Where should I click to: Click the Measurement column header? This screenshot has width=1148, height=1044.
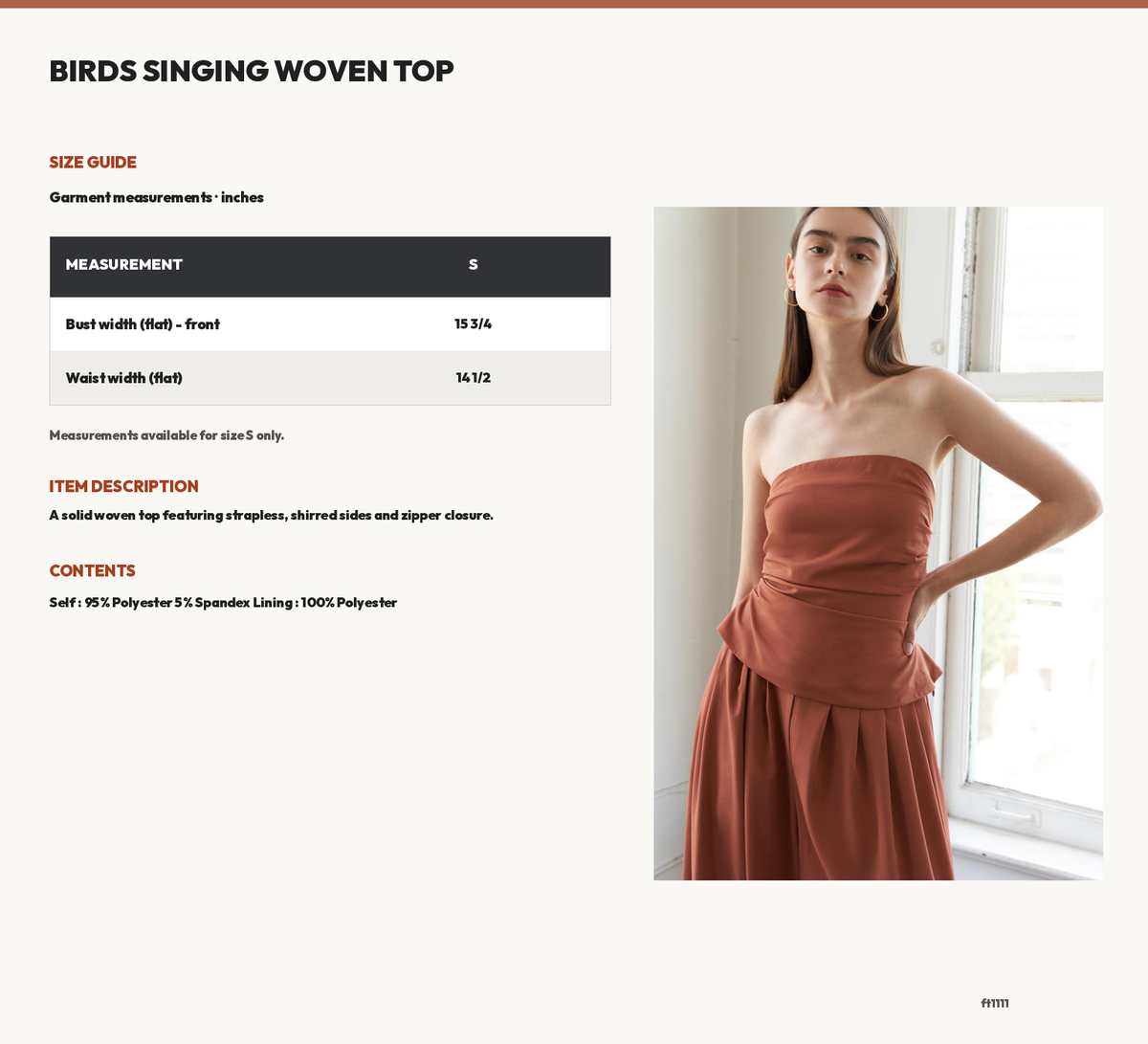123,264
